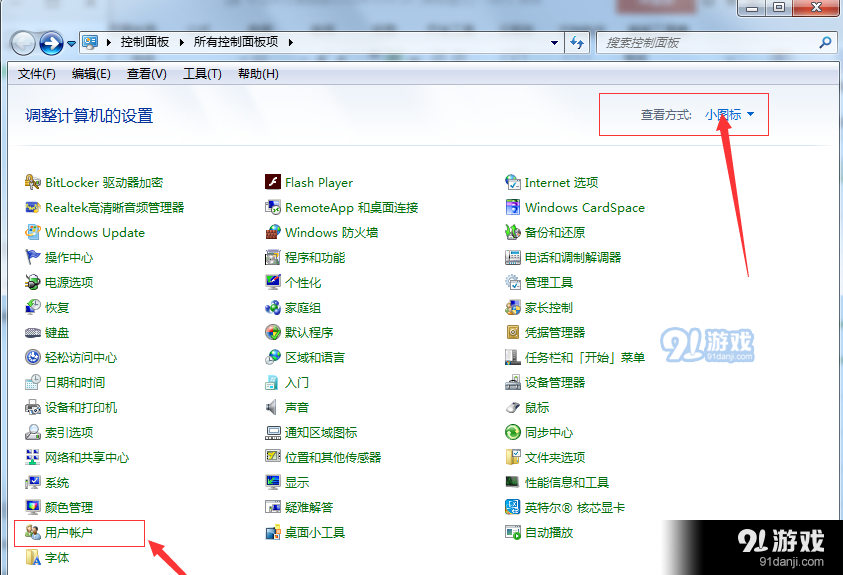Click the 索引选项 icon
This screenshot has width=843, height=575.
(33, 432)
